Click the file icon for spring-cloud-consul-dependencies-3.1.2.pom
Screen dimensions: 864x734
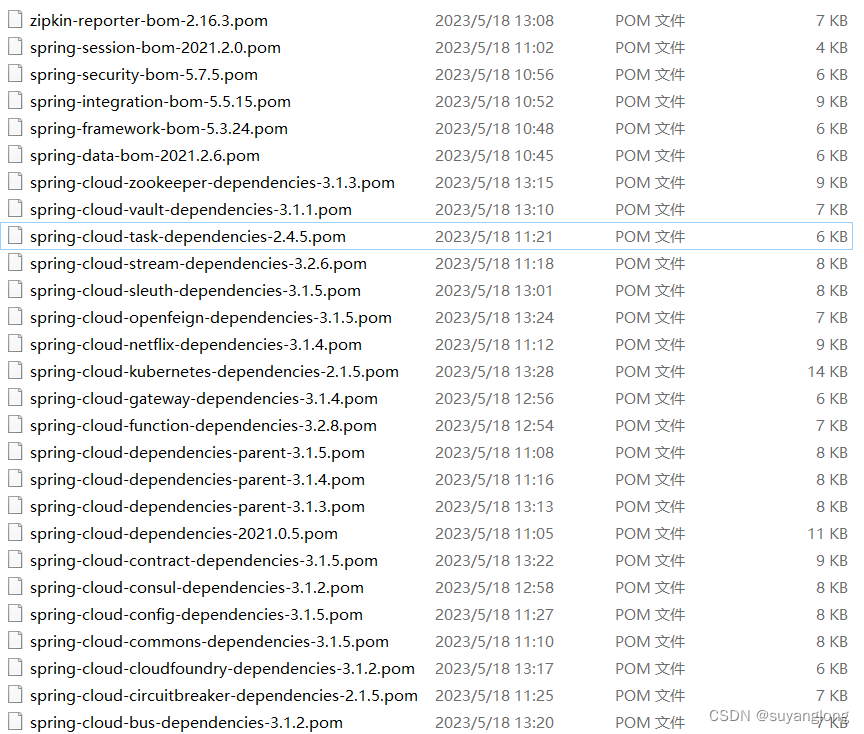pos(15,587)
